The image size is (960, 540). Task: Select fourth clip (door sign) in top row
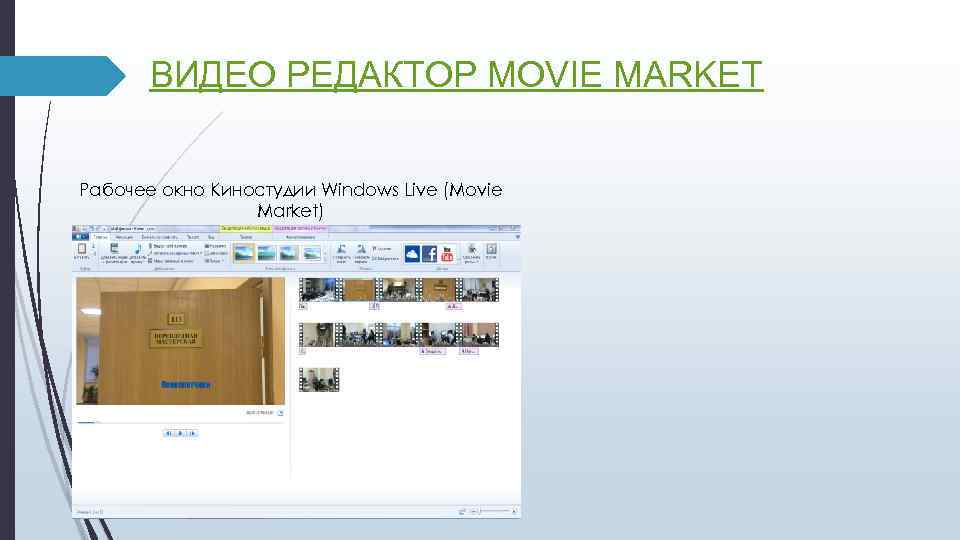(x=439, y=290)
